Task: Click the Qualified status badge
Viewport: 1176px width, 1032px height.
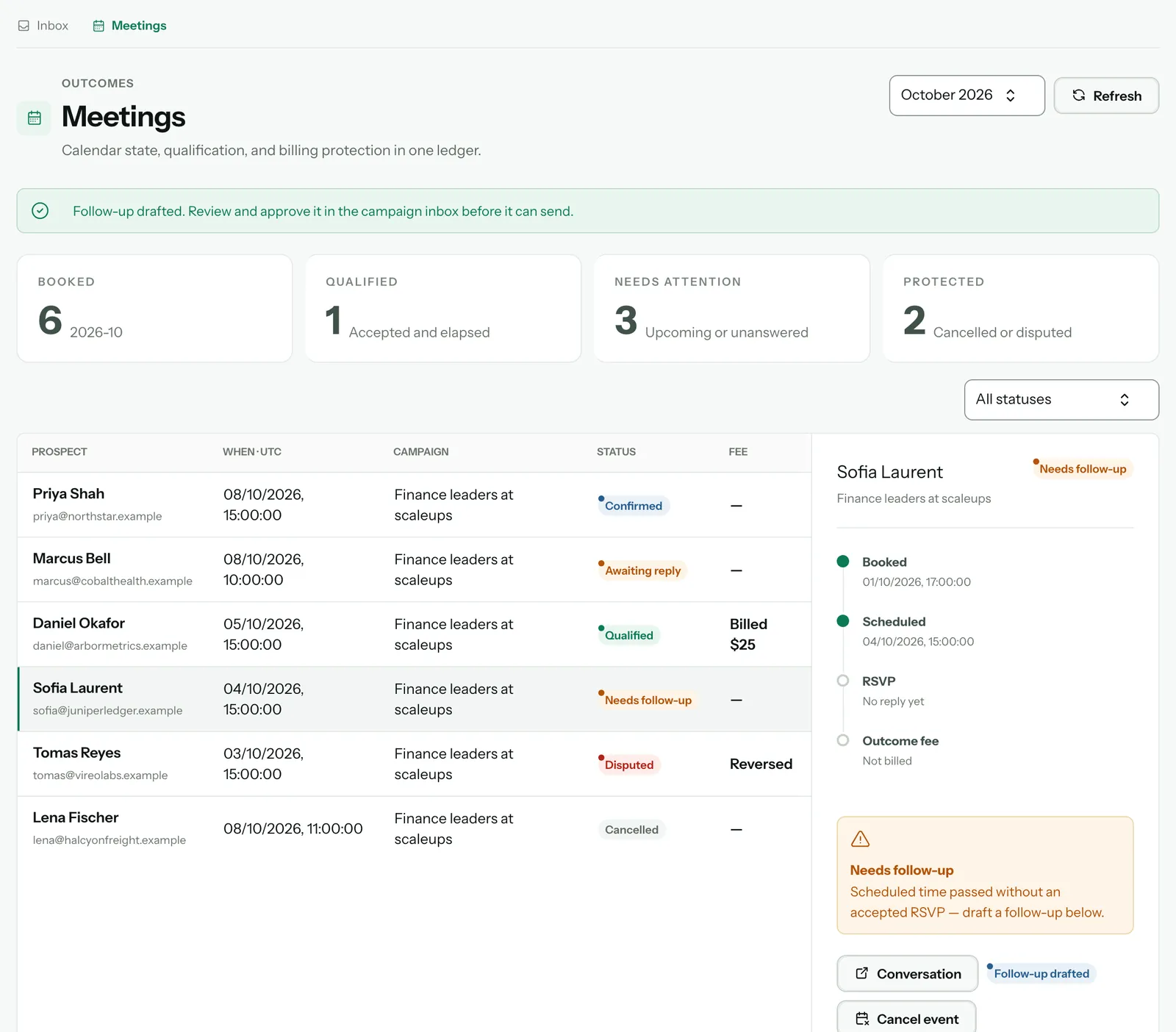Action: click(x=628, y=635)
